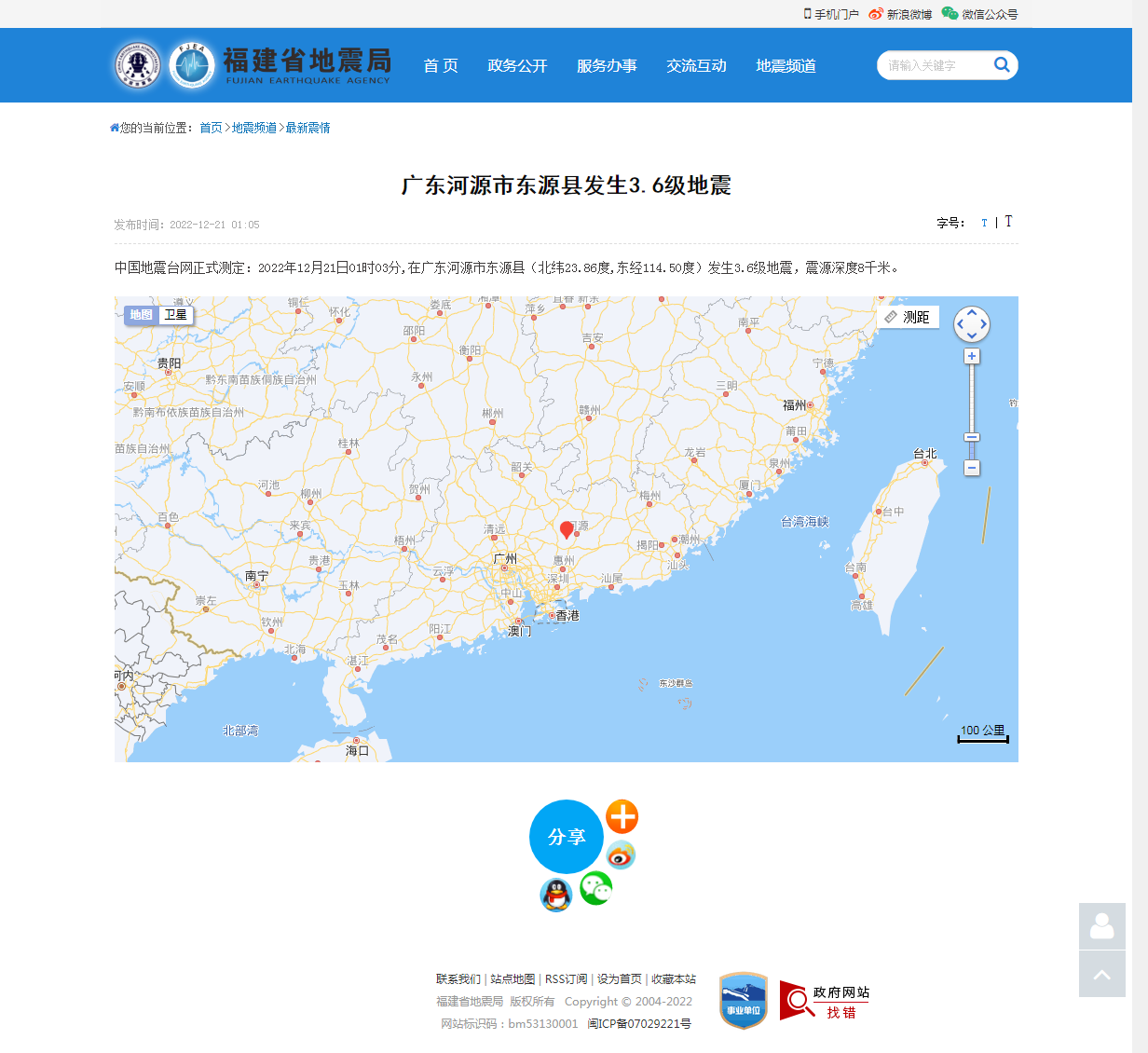
Task: Click the scroll-to-top arrow button
Action: tap(1102, 974)
